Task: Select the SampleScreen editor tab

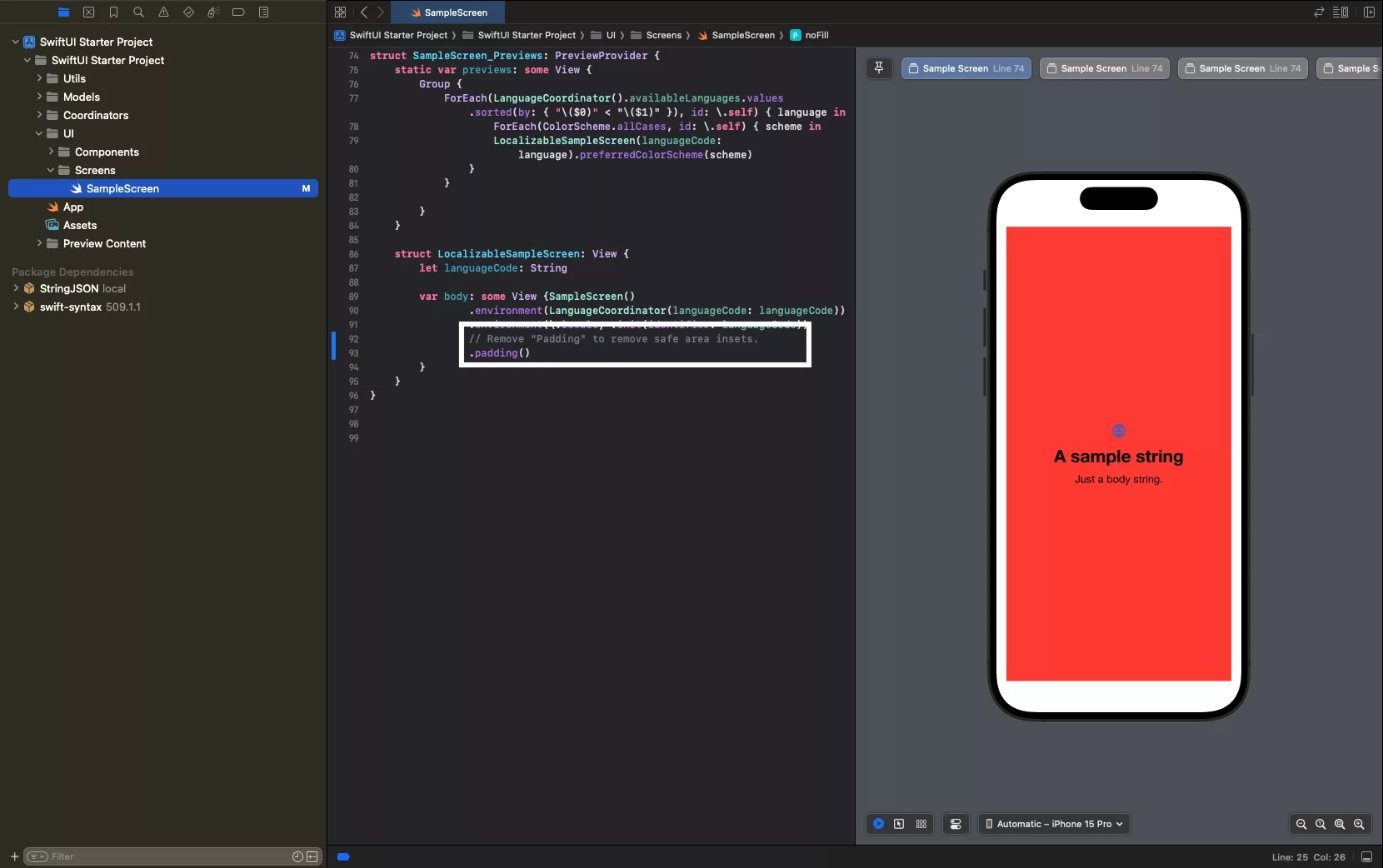Action: tap(448, 12)
